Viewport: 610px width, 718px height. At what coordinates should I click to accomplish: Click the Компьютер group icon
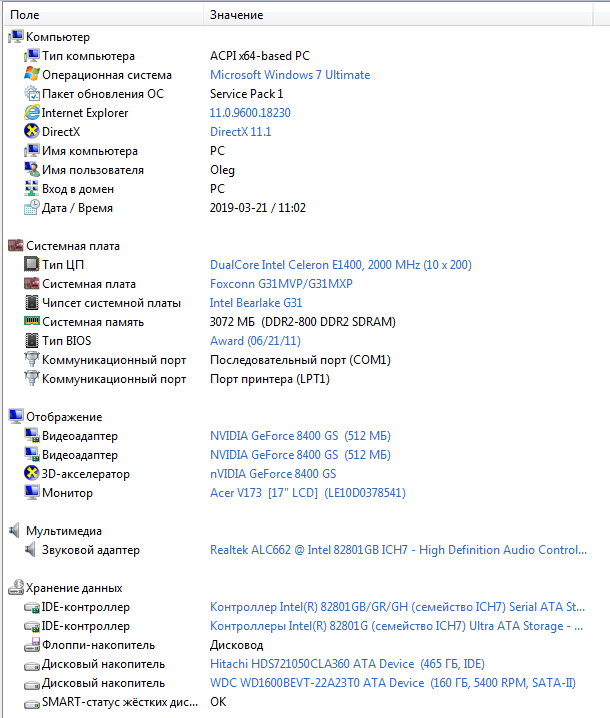coord(16,37)
